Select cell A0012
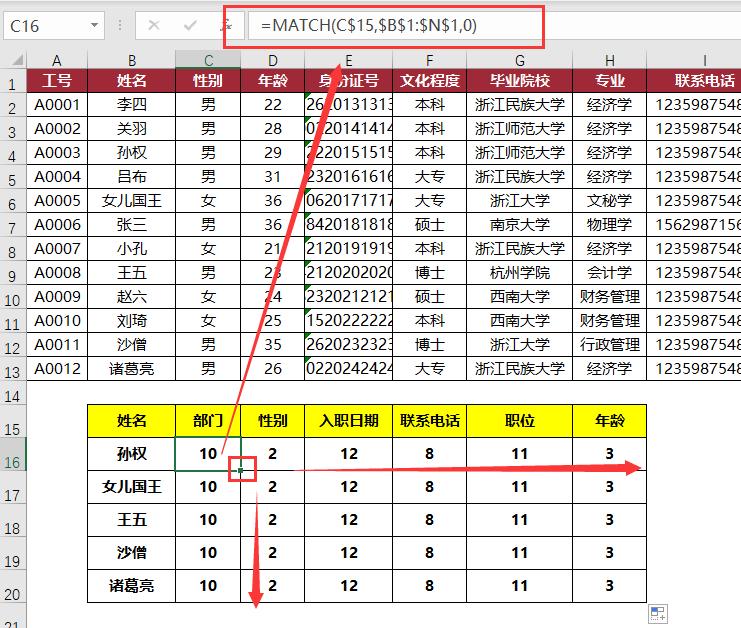This screenshot has width=741, height=628. tap(57, 368)
